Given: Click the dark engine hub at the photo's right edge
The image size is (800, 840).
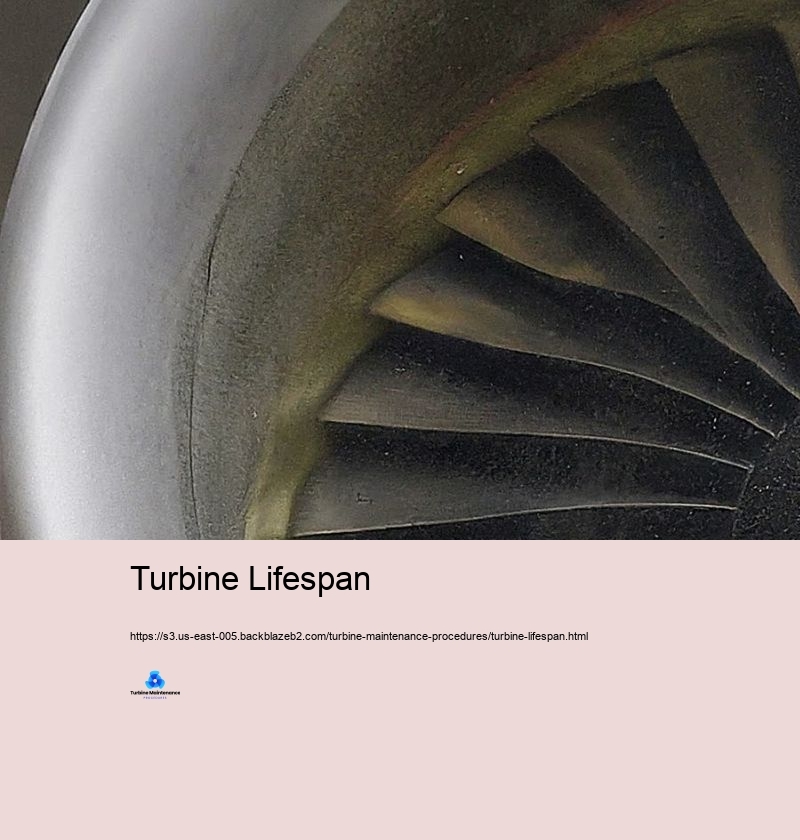Looking at the screenshot, I should tap(775, 480).
